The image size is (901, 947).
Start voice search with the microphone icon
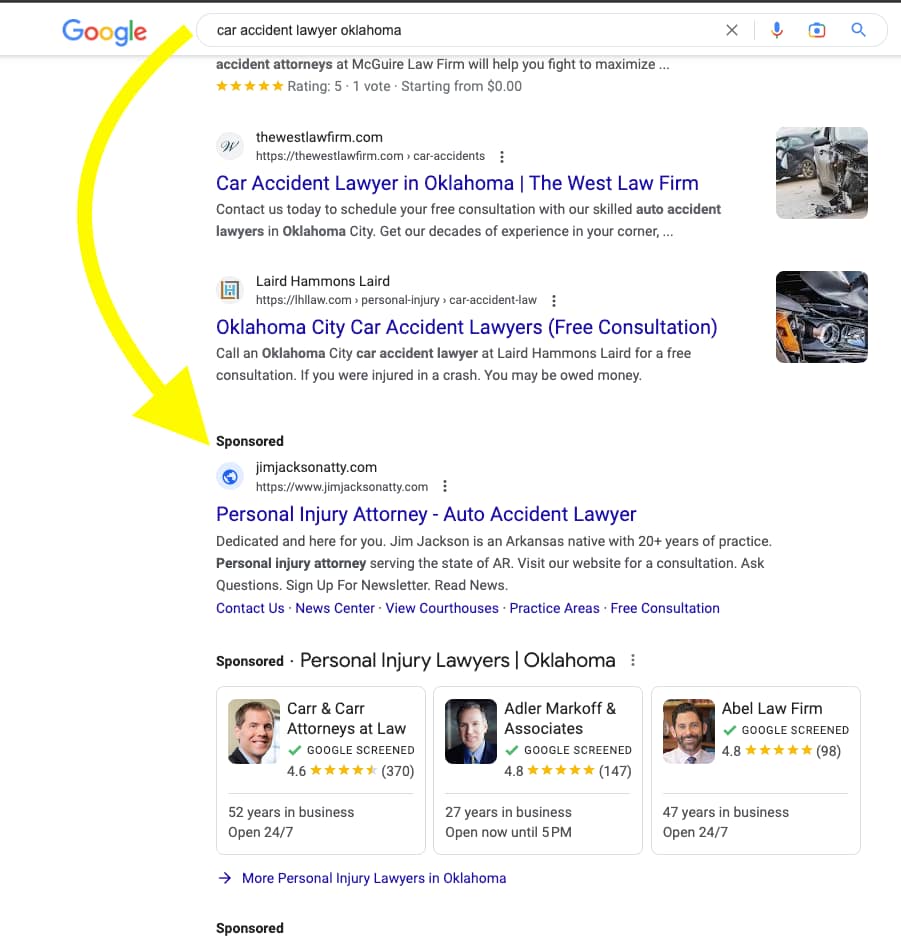click(777, 30)
